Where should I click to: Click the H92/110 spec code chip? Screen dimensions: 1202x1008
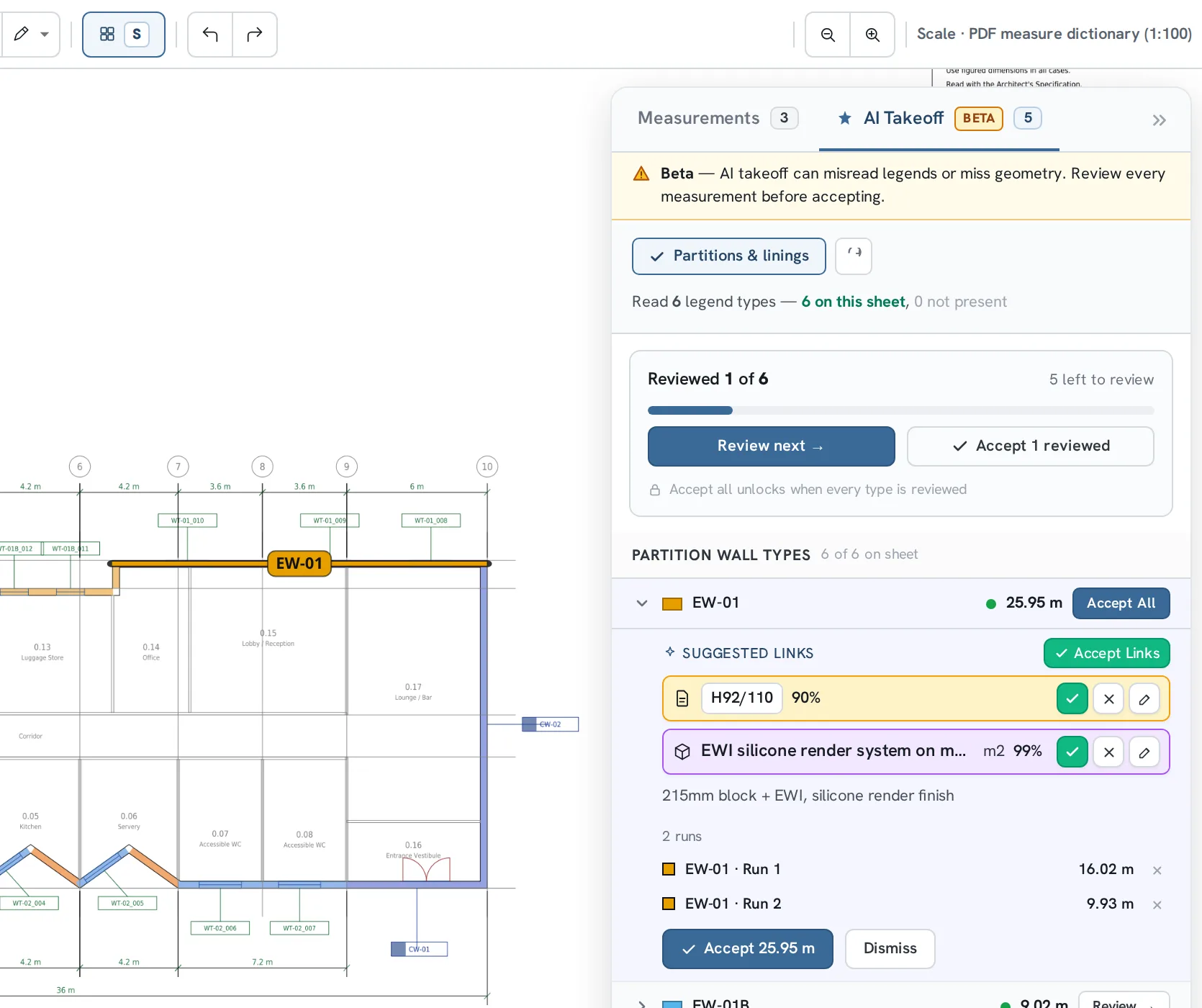[x=742, y=698]
